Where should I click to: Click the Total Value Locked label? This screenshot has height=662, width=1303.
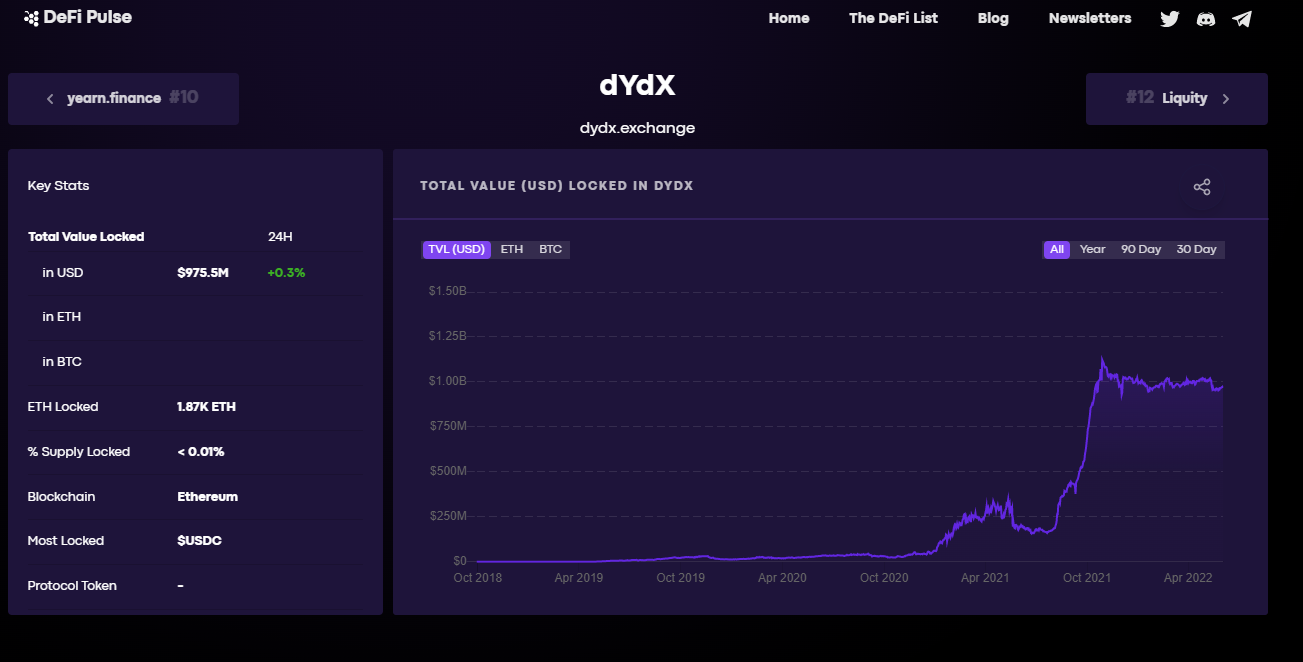(86, 237)
